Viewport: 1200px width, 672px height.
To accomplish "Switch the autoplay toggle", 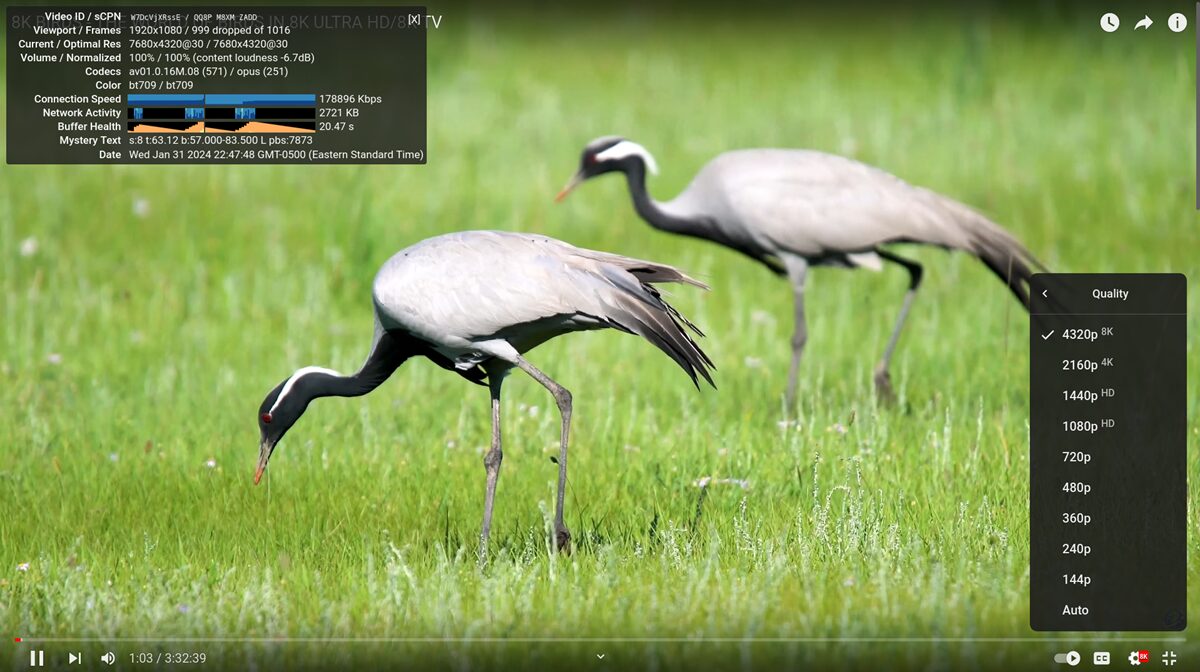I will coord(1067,658).
